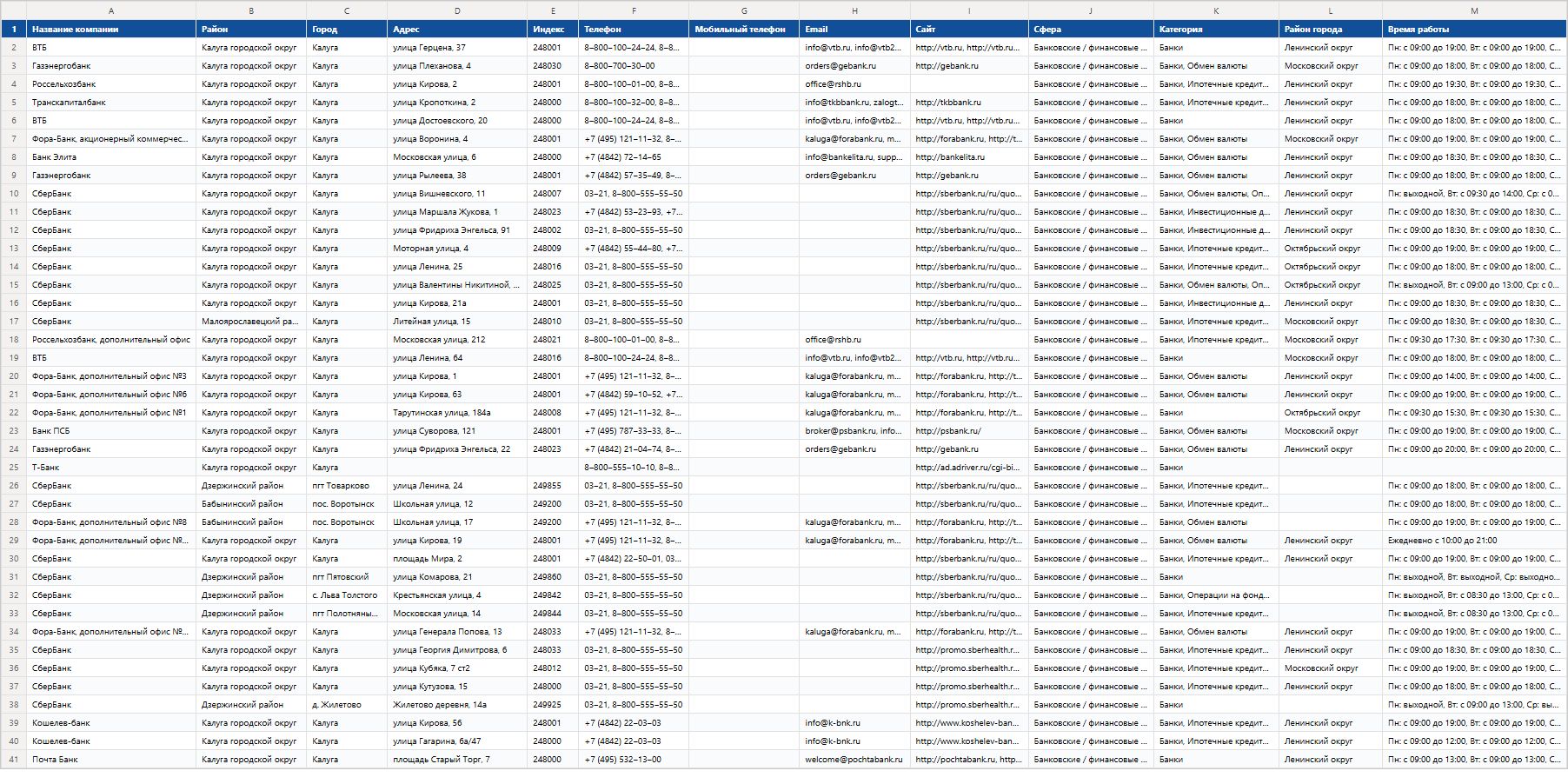Select row 41 by its row number
The height and width of the screenshot is (784, 1568).
(x=14, y=760)
